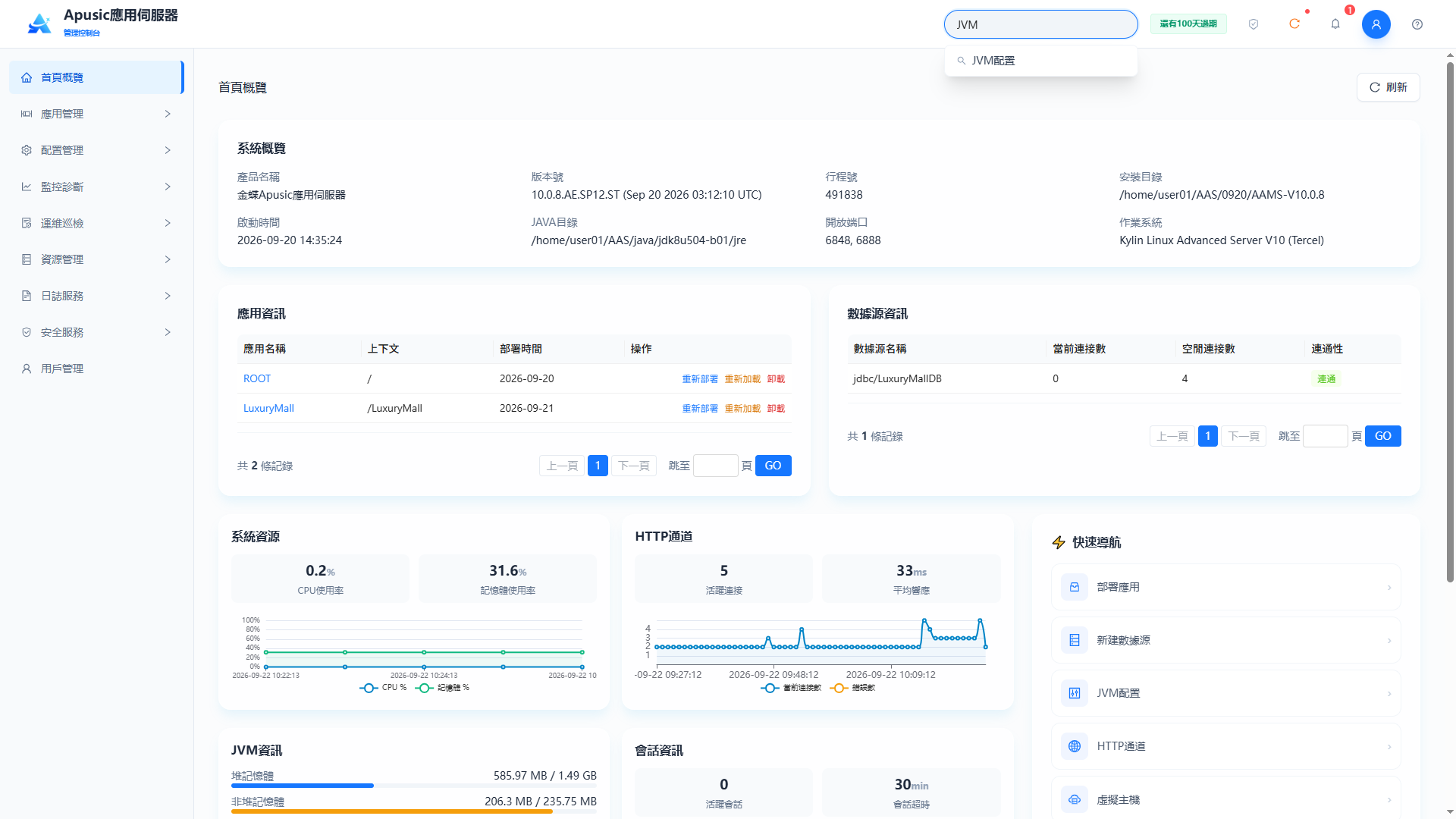Screen dimensions: 1456x819
Task: Open the LuxuryMall application link
Action: pos(268,408)
